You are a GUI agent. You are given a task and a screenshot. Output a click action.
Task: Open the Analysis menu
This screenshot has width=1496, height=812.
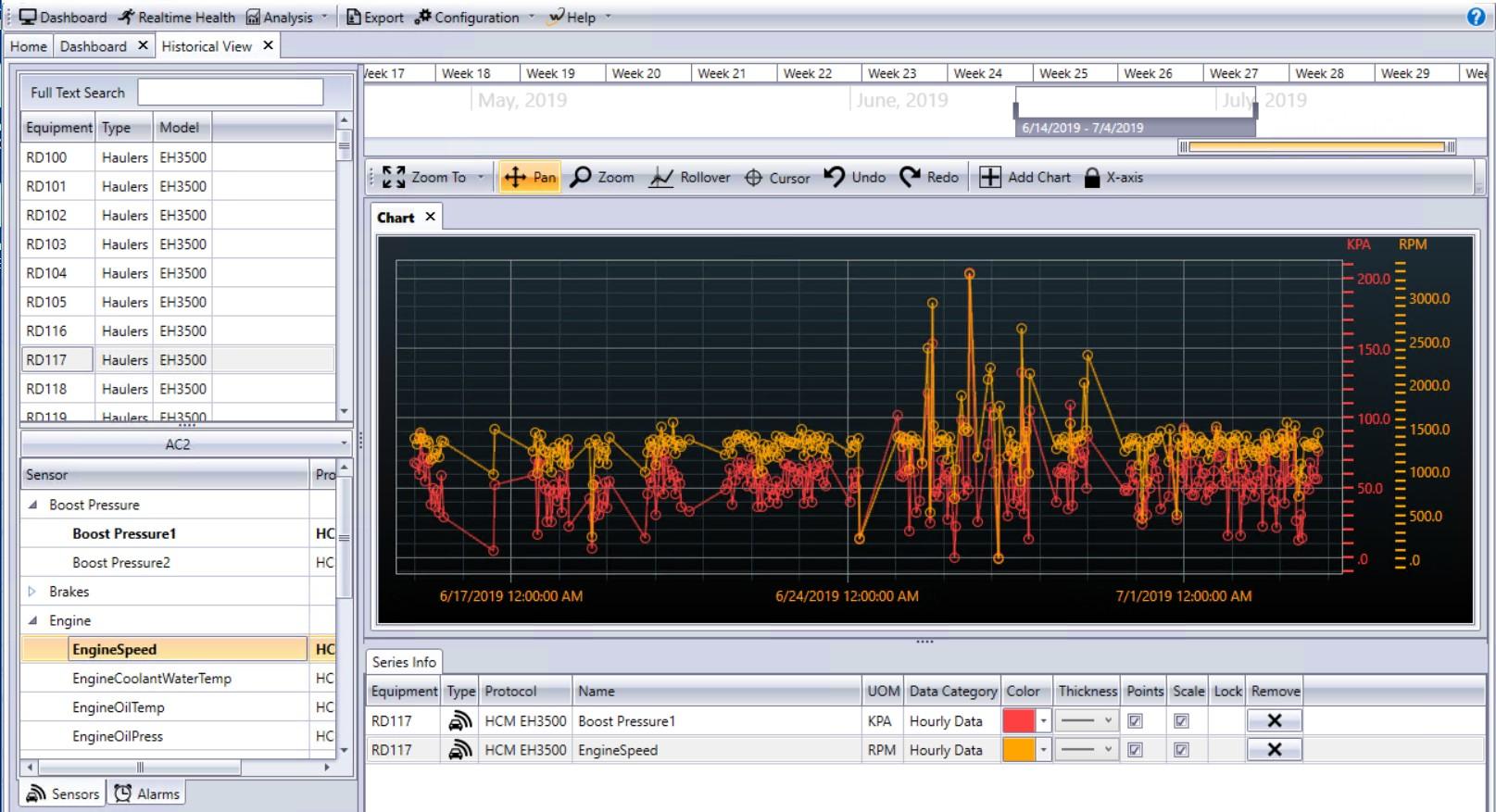pyautogui.click(x=286, y=17)
